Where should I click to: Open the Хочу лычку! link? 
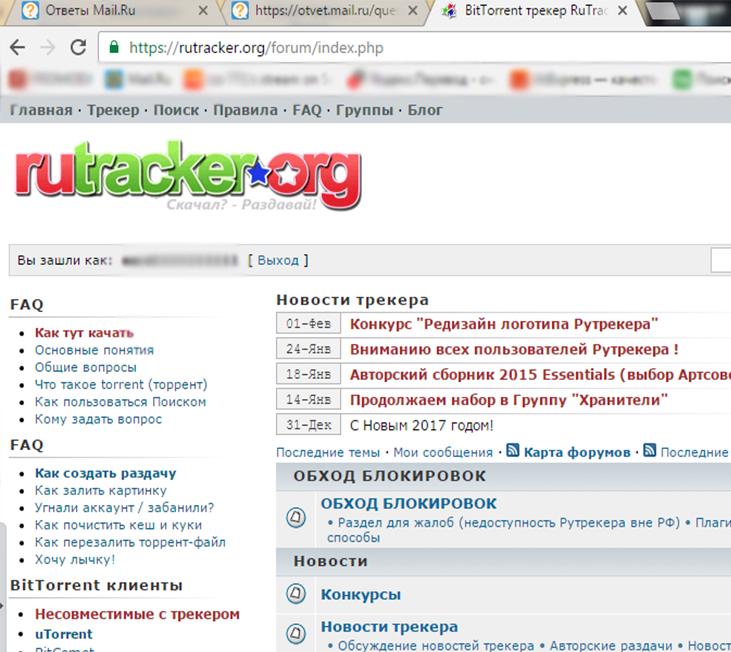click(x=75, y=559)
